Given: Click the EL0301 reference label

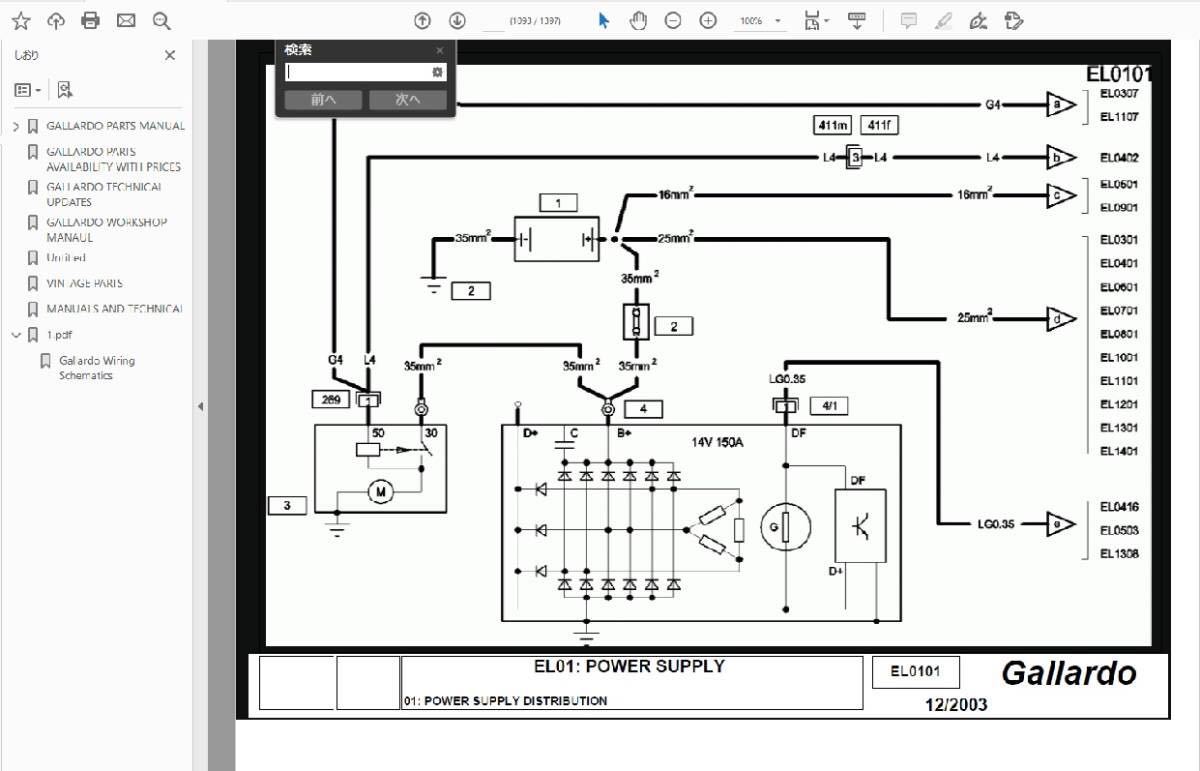Looking at the screenshot, I should (x=1119, y=240).
